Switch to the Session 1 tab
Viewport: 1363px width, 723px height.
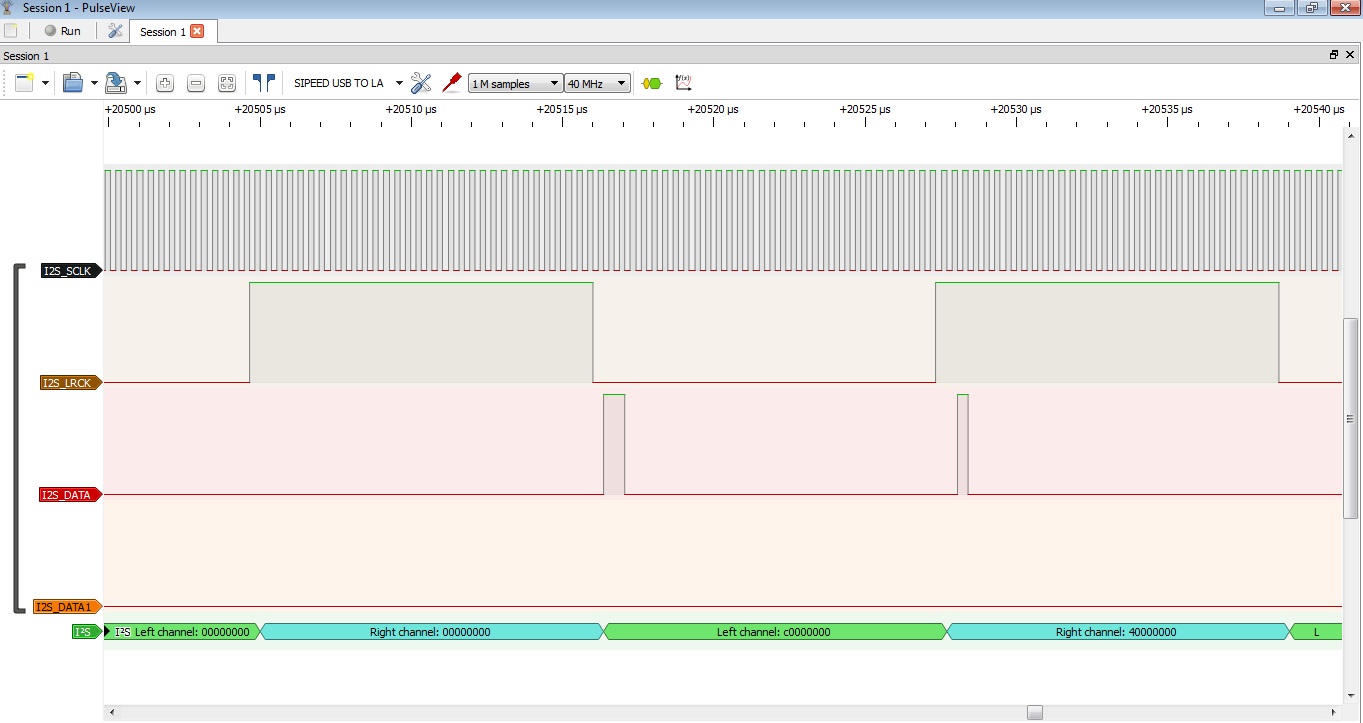click(162, 32)
